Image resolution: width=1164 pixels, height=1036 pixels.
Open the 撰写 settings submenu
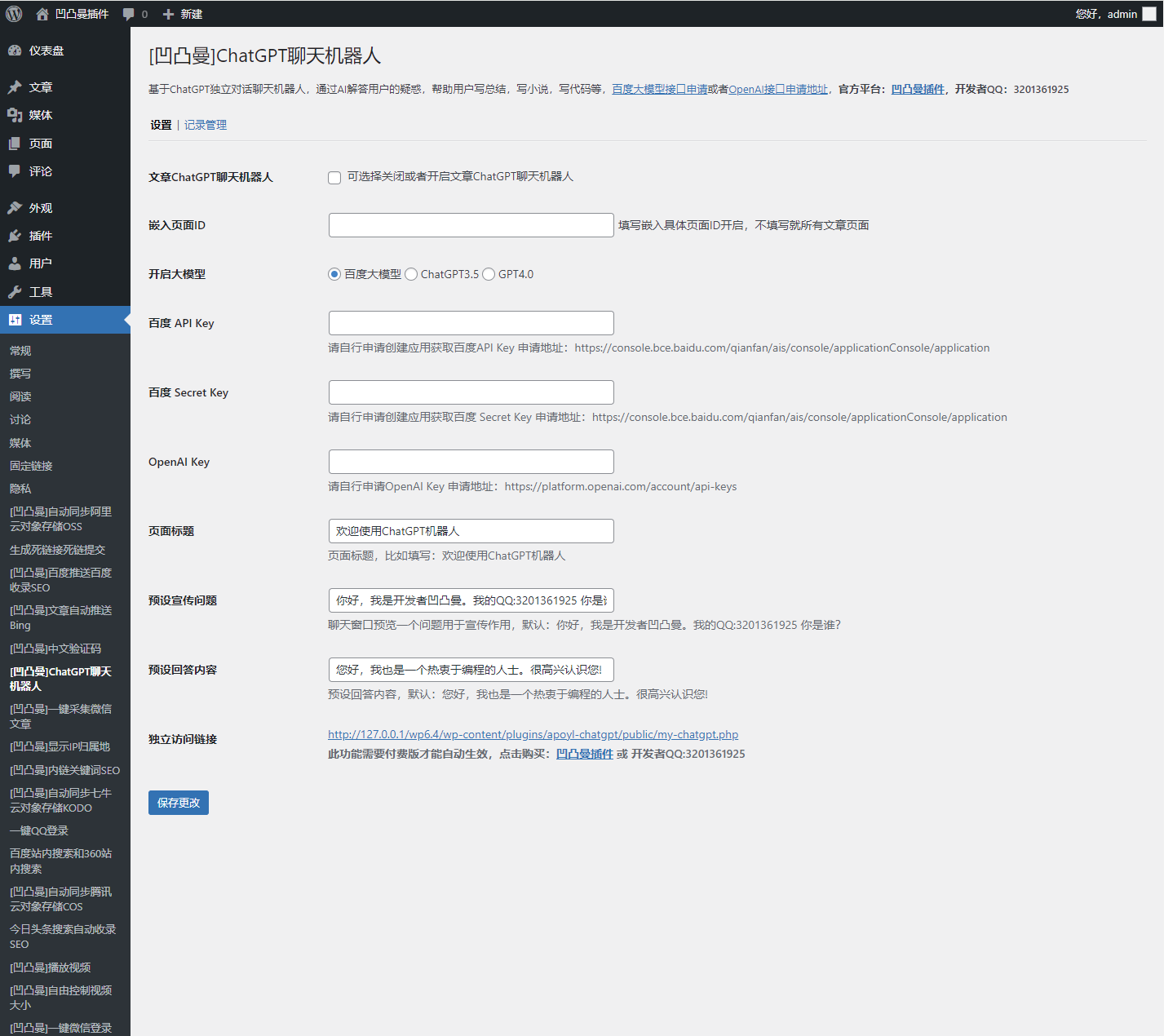coord(20,374)
